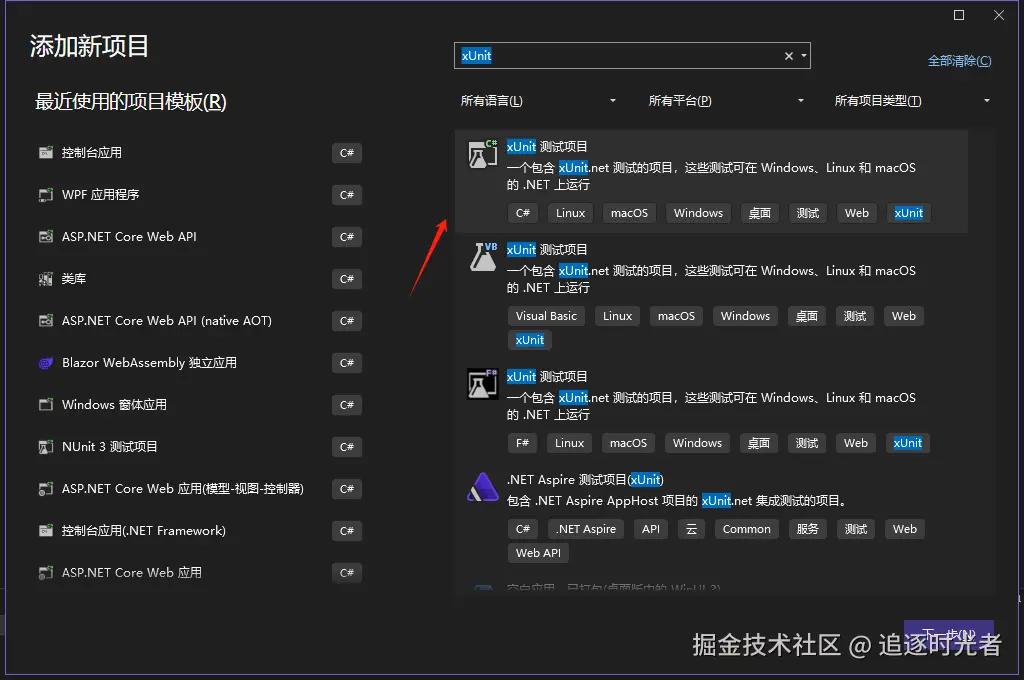Click the F# tag on third xUnit result
This screenshot has width=1024, height=680.
point(522,443)
